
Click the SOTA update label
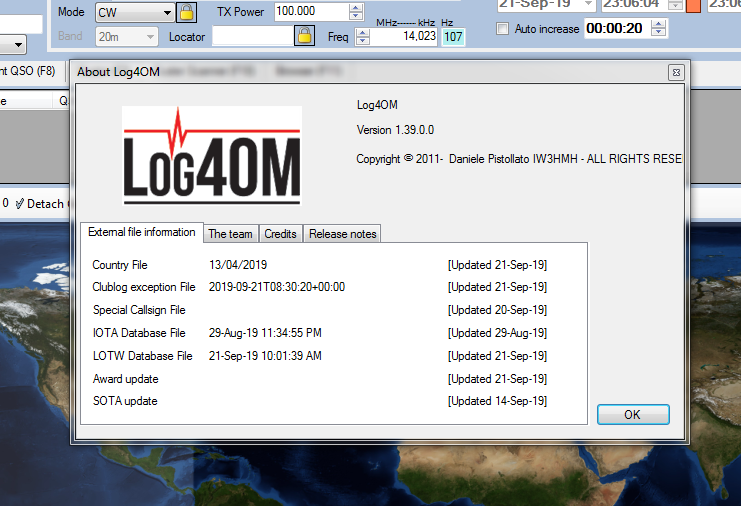[125, 401]
